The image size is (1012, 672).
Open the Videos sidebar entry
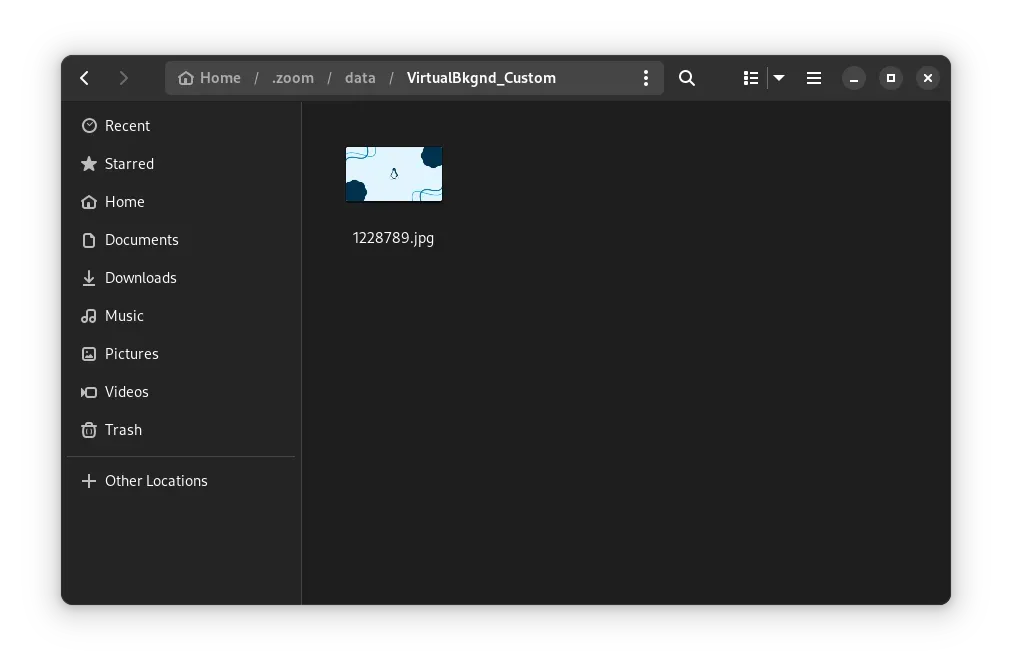(x=127, y=391)
